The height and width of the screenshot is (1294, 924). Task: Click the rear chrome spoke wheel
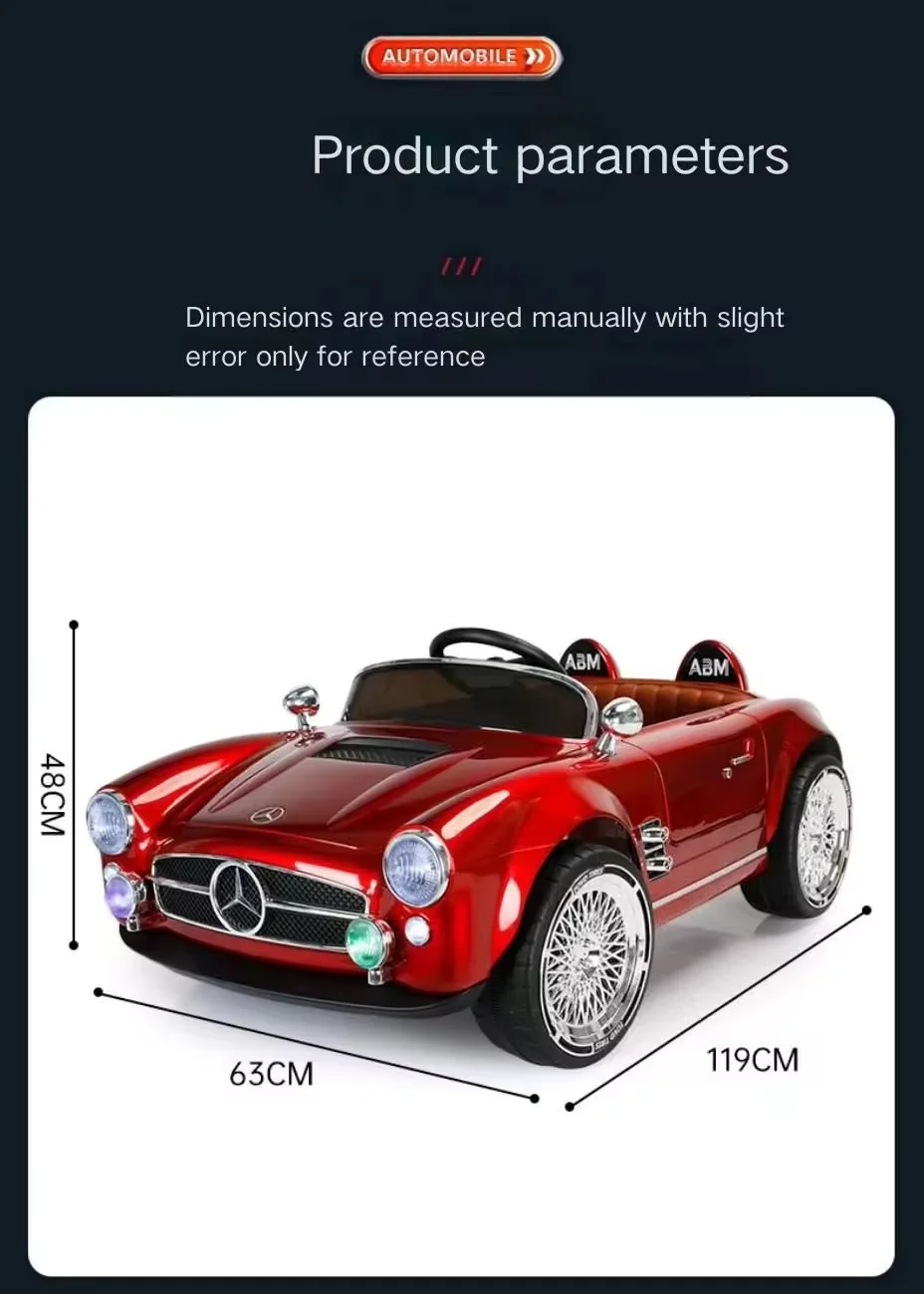click(x=822, y=835)
